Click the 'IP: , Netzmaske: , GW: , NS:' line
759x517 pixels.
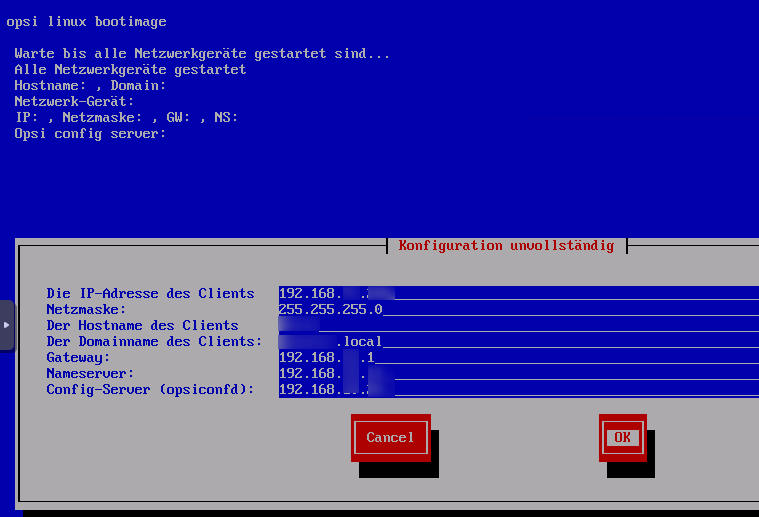point(126,117)
